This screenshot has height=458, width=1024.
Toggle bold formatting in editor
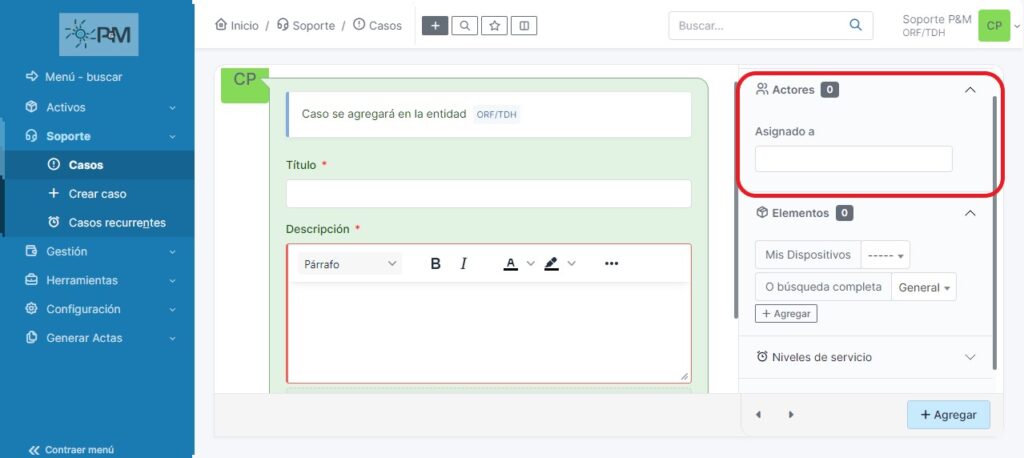(x=436, y=264)
